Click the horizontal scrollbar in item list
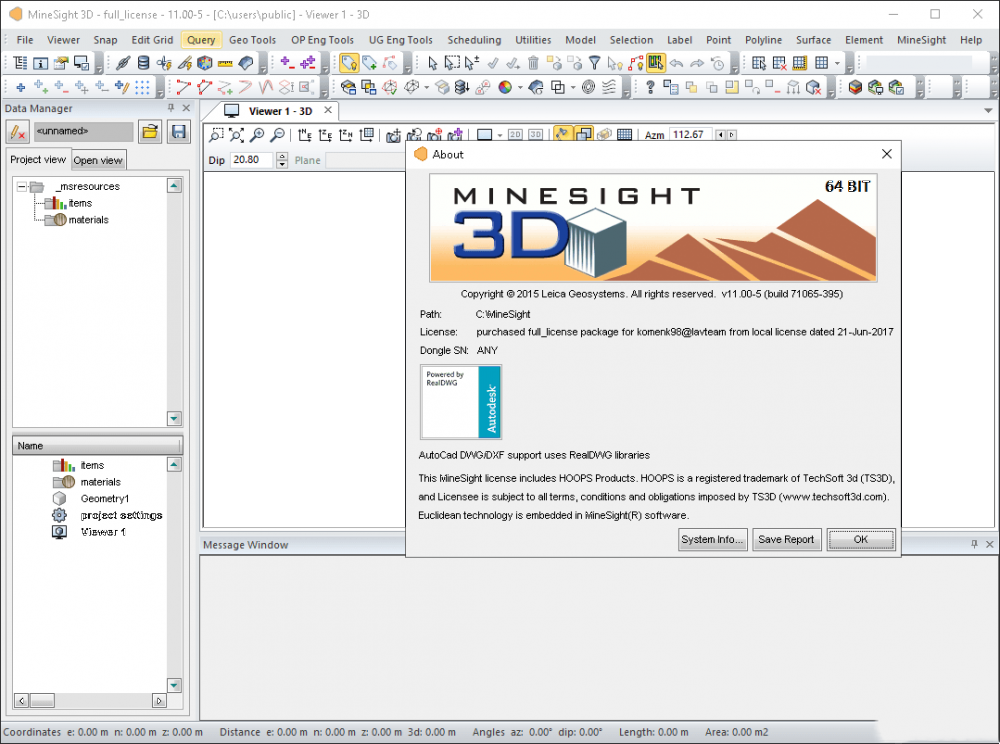This screenshot has width=1000, height=744. click(x=90, y=701)
